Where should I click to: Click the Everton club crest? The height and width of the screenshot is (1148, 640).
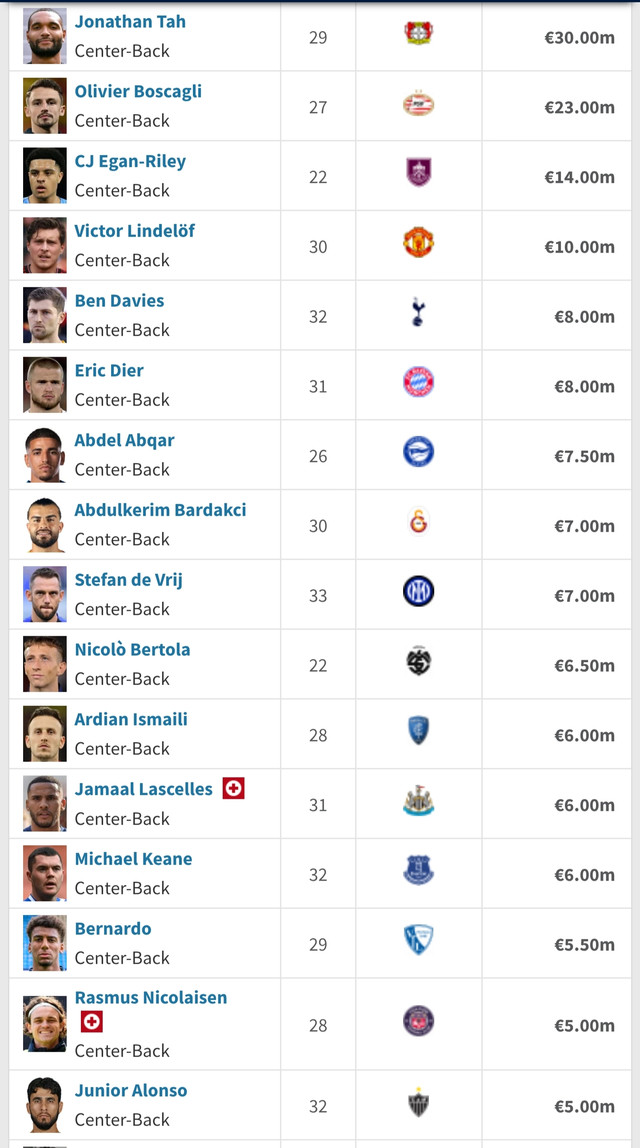click(418, 871)
